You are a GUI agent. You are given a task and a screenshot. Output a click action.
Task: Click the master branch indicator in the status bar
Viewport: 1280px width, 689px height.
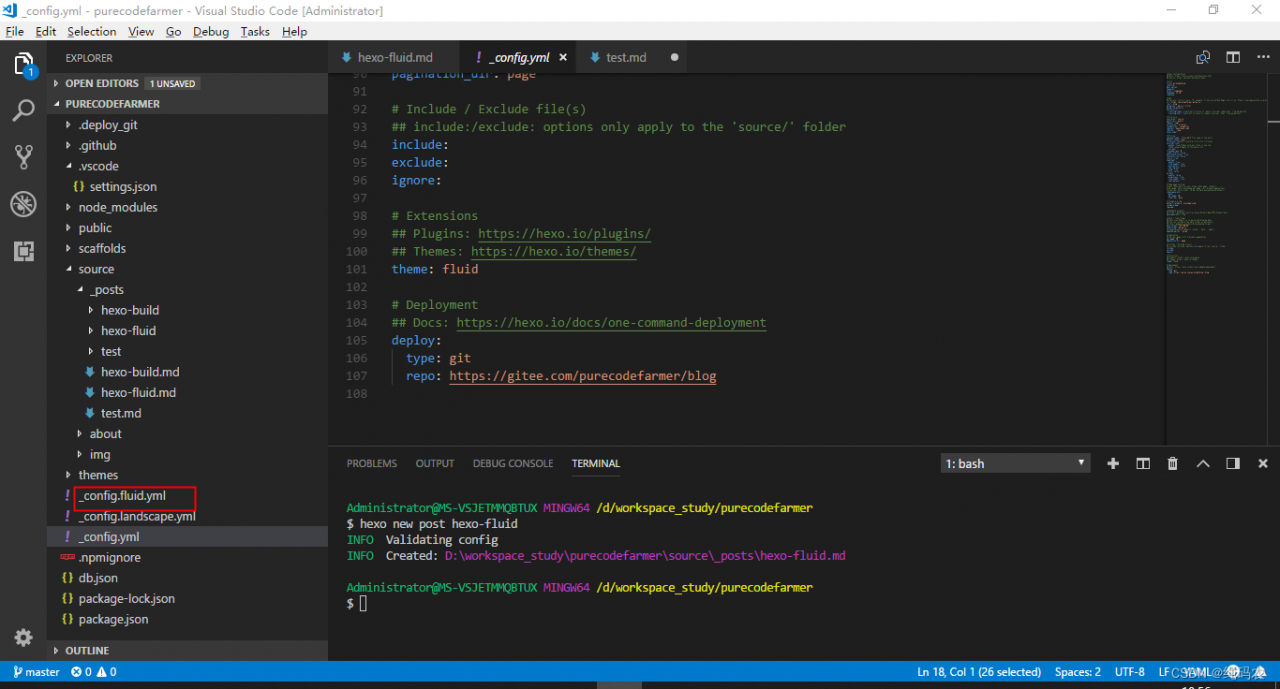[36, 672]
